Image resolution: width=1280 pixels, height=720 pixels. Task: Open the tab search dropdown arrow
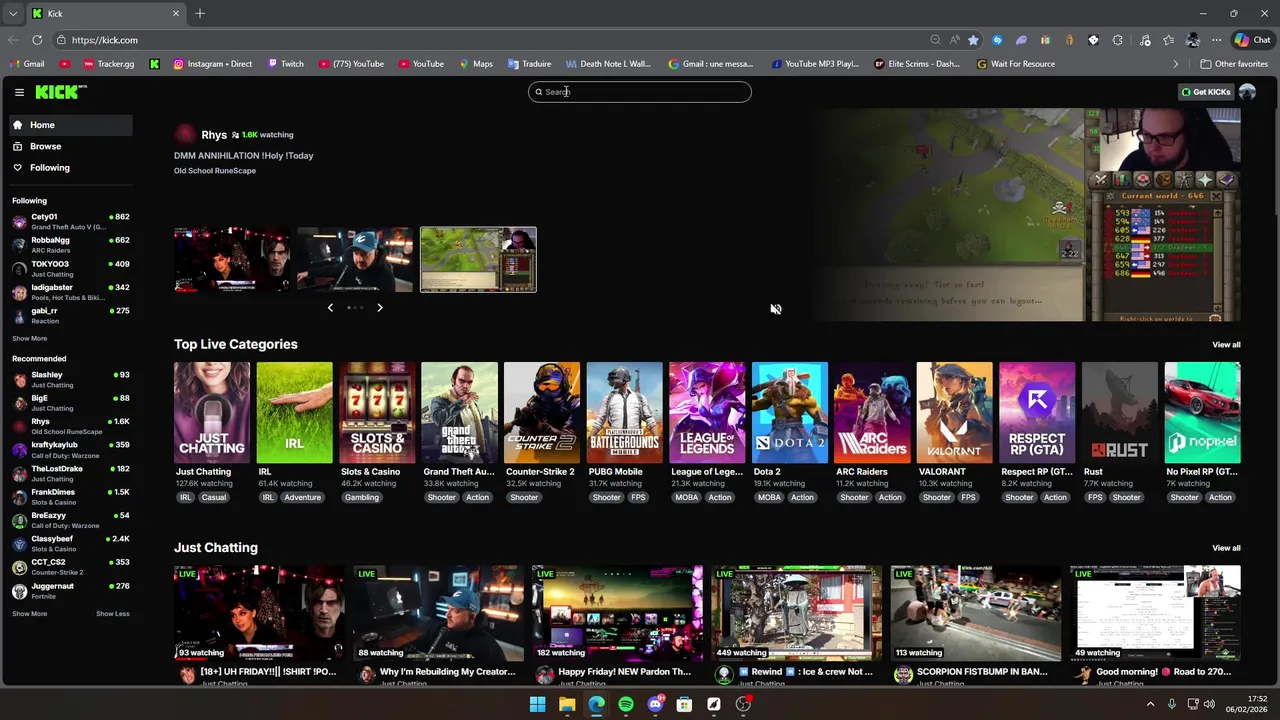point(12,14)
